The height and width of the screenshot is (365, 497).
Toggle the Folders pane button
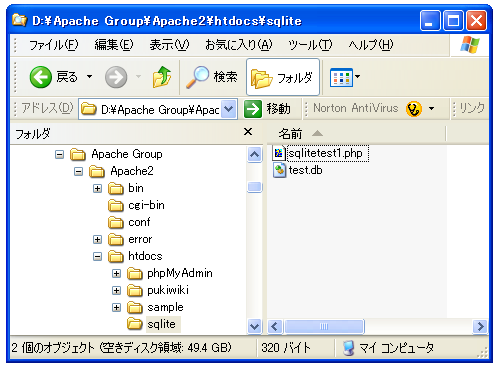pyautogui.click(x=283, y=77)
